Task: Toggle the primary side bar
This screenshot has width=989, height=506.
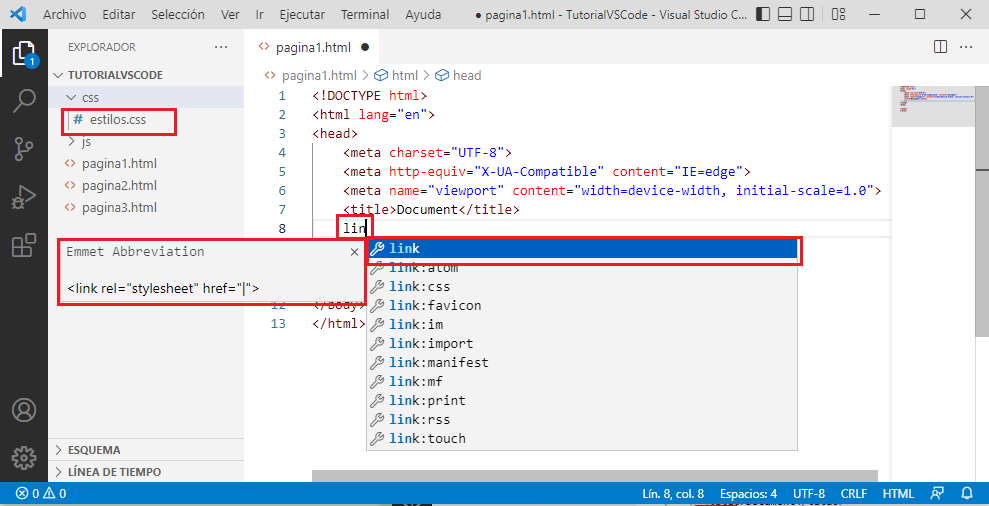Action: click(763, 14)
